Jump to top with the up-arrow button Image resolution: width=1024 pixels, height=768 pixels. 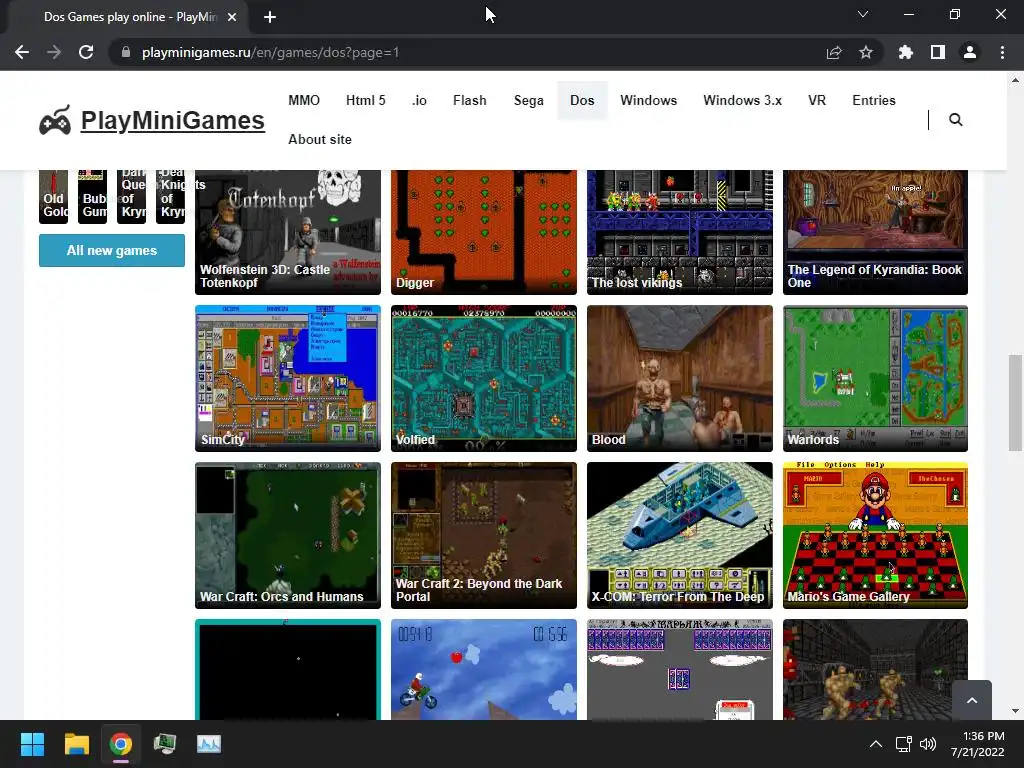[x=972, y=700]
